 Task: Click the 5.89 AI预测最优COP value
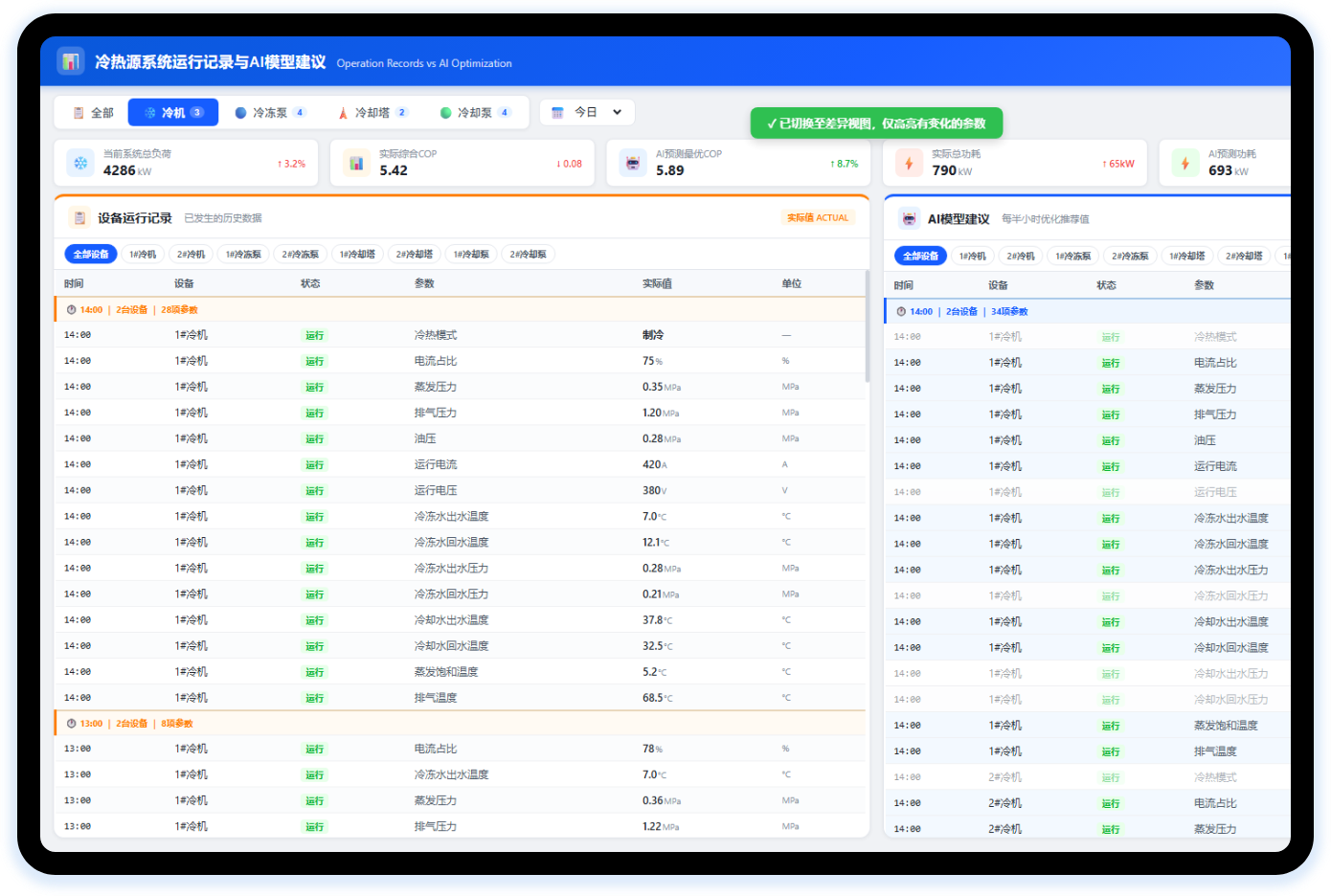click(669, 170)
